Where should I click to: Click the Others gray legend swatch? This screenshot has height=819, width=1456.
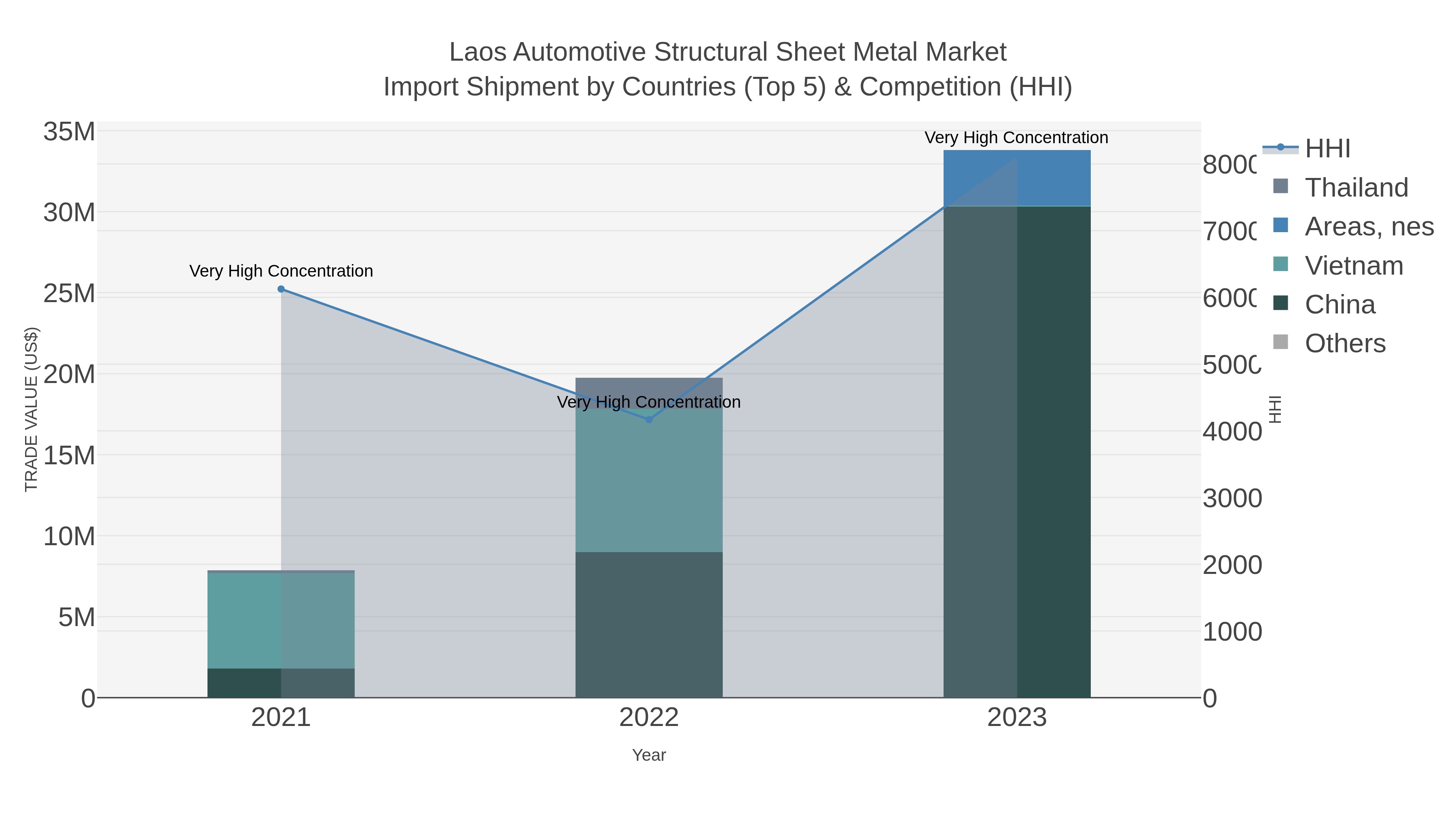point(1280,342)
